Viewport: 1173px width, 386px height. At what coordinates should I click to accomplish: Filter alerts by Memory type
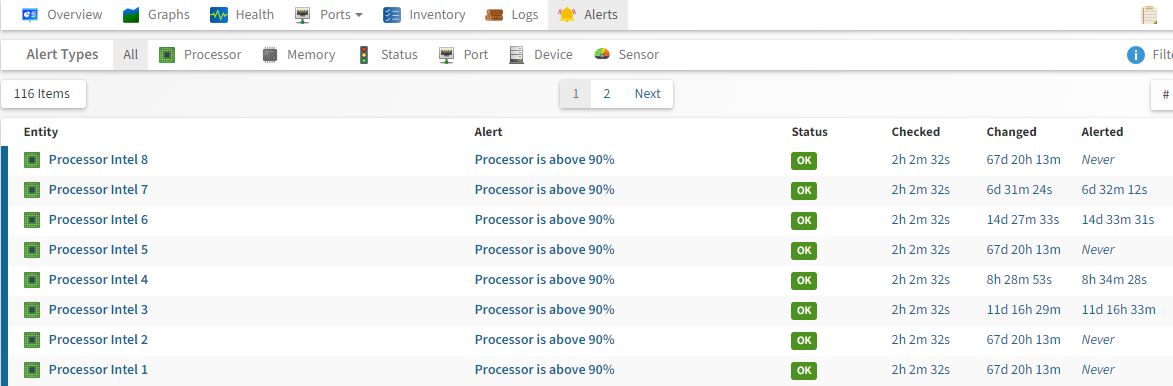click(x=300, y=55)
